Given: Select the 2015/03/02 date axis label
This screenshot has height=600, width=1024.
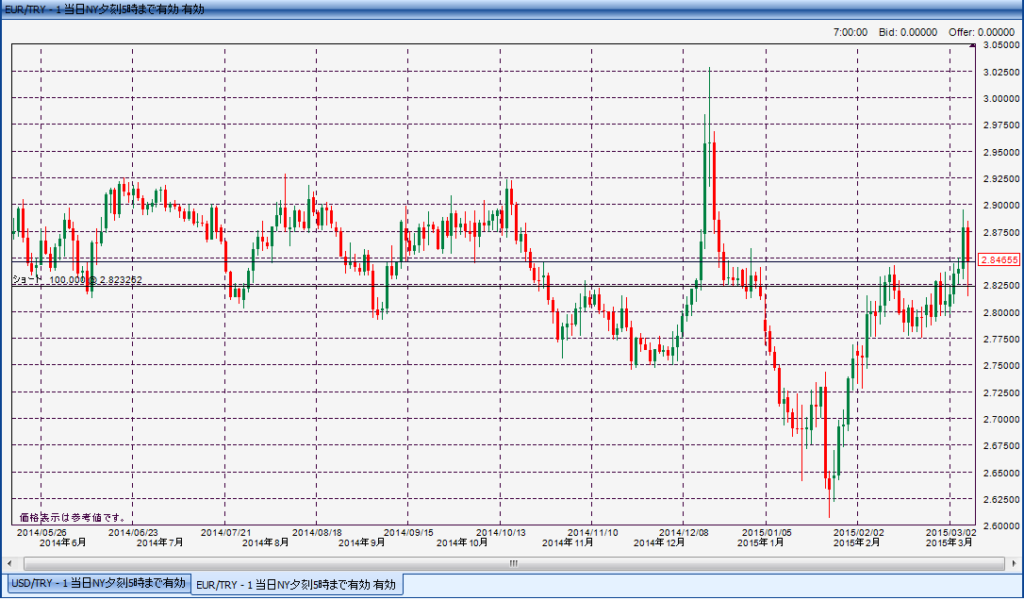Looking at the screenshot, I should point(951,532).
